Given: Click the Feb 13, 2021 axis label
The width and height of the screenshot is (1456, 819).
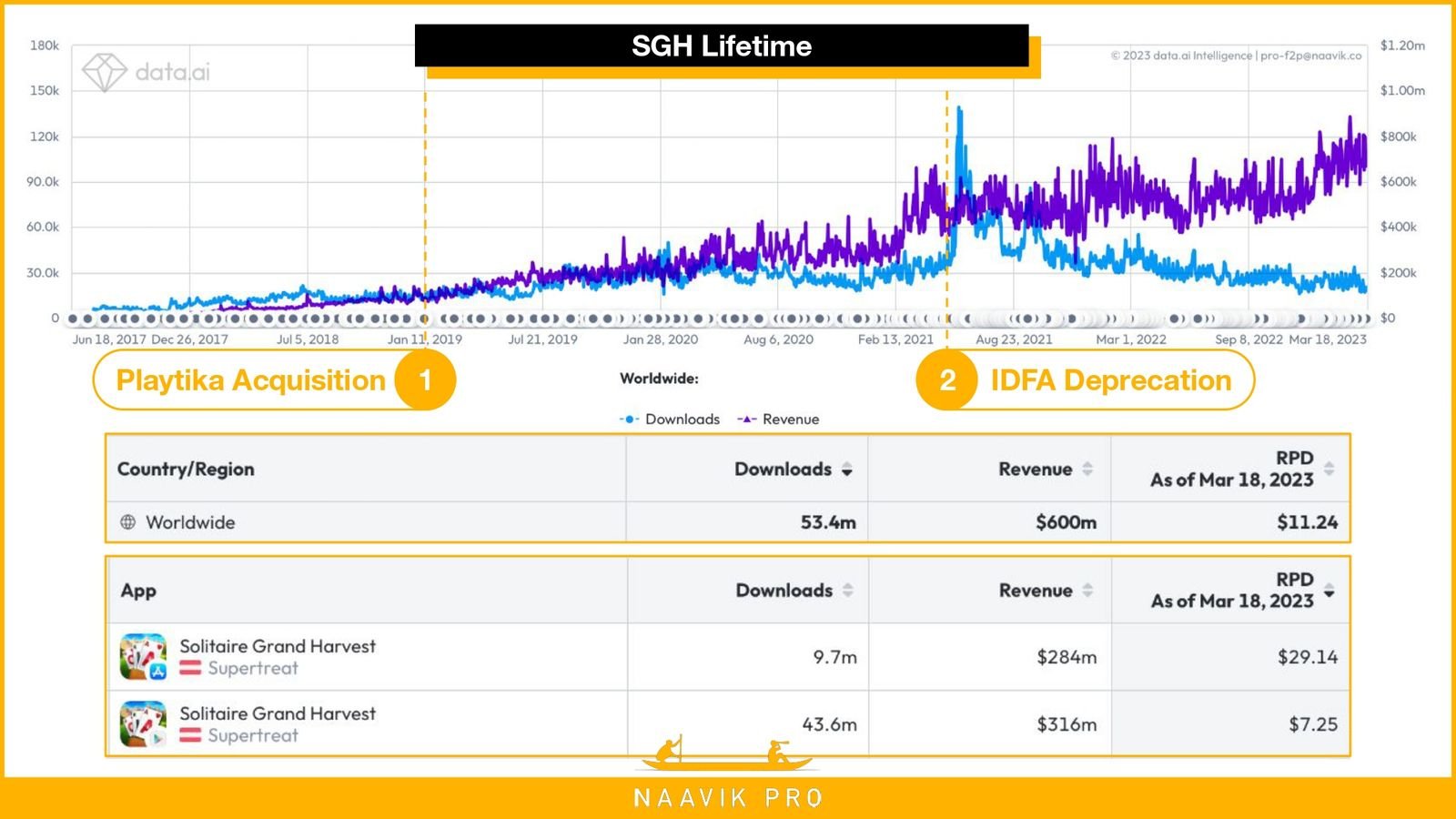Looking at the screenshot, I should point(895,339).
